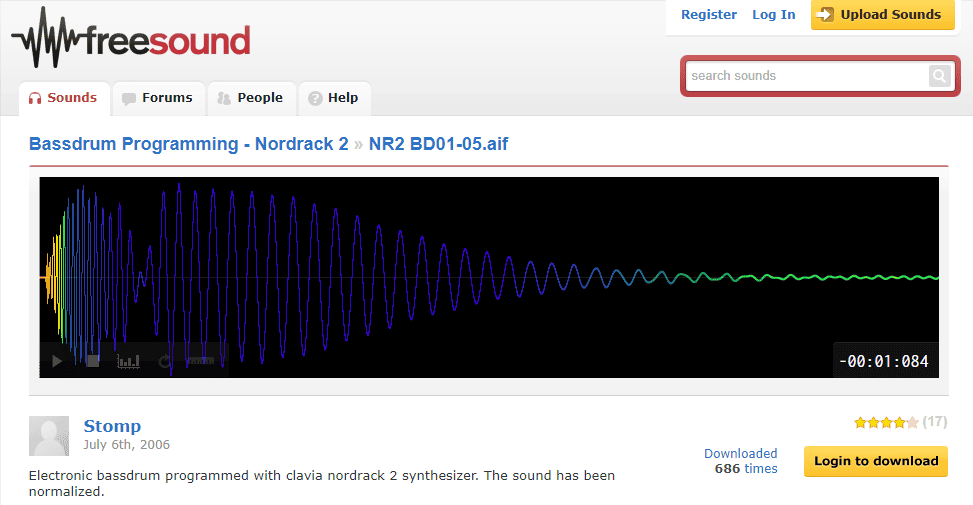Click the Log In link

point(773,14)
